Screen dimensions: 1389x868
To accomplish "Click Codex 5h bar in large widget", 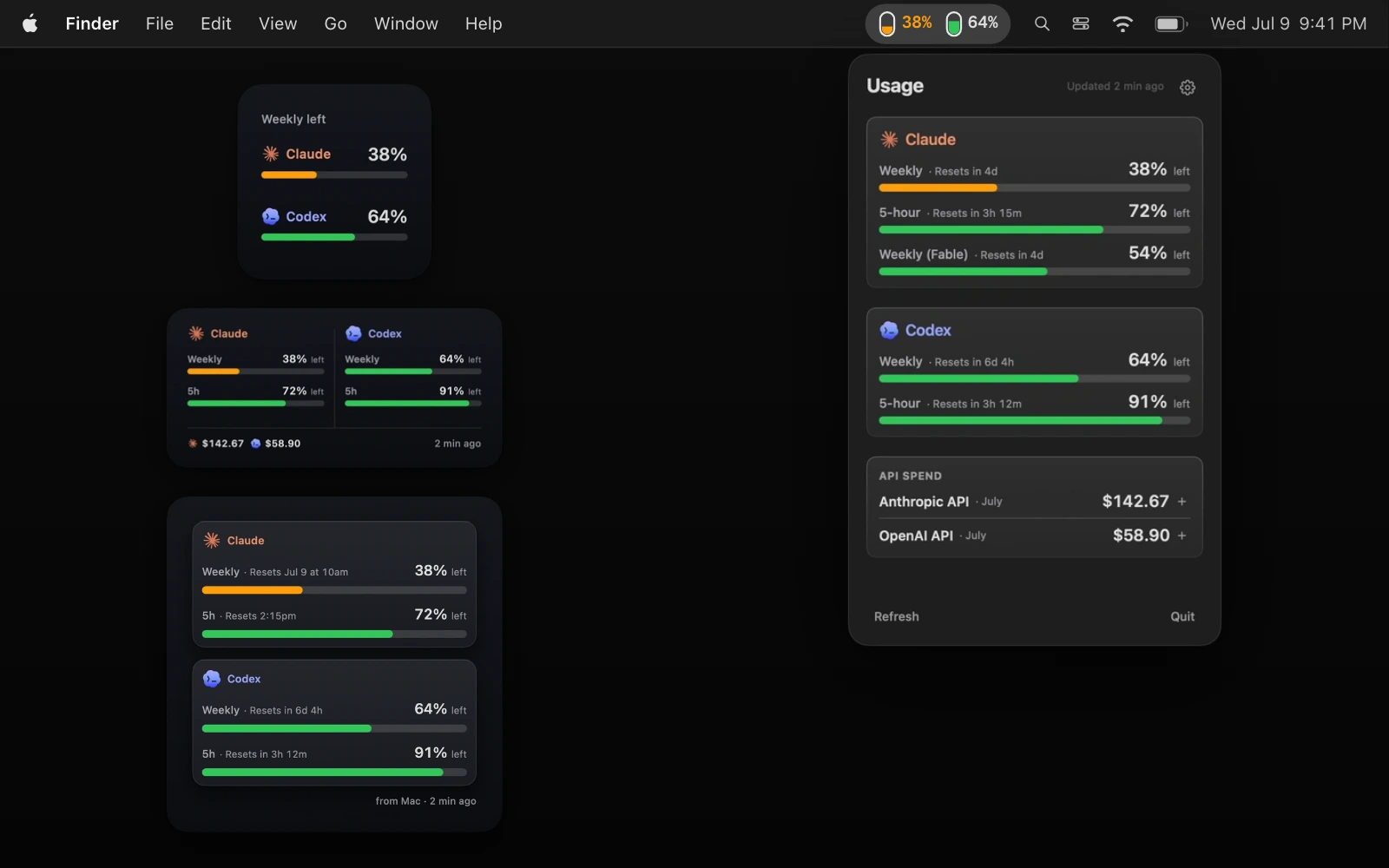I will click(x=334, y=772).
